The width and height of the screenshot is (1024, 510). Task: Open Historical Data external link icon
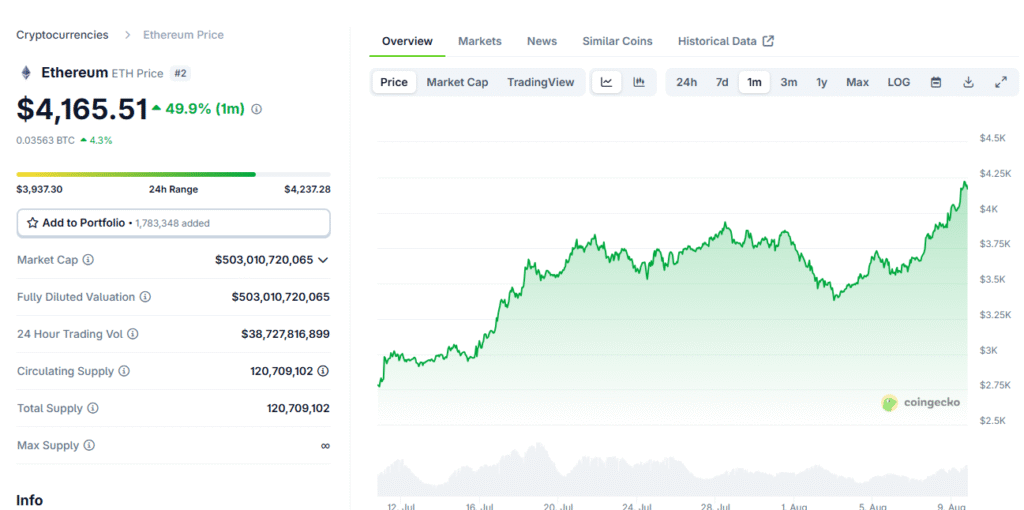coord(769,41)
